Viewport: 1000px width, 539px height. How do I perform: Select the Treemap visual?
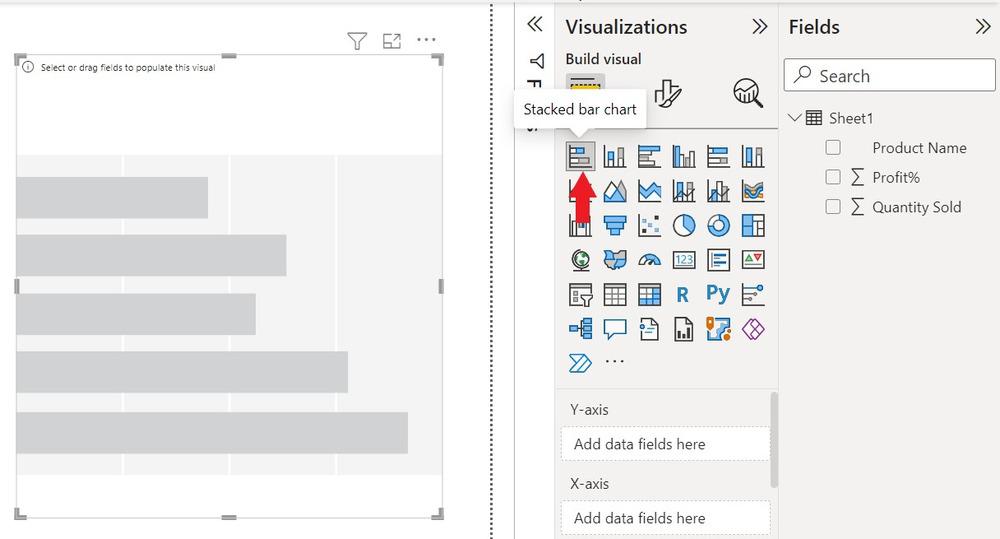(753, 225)
